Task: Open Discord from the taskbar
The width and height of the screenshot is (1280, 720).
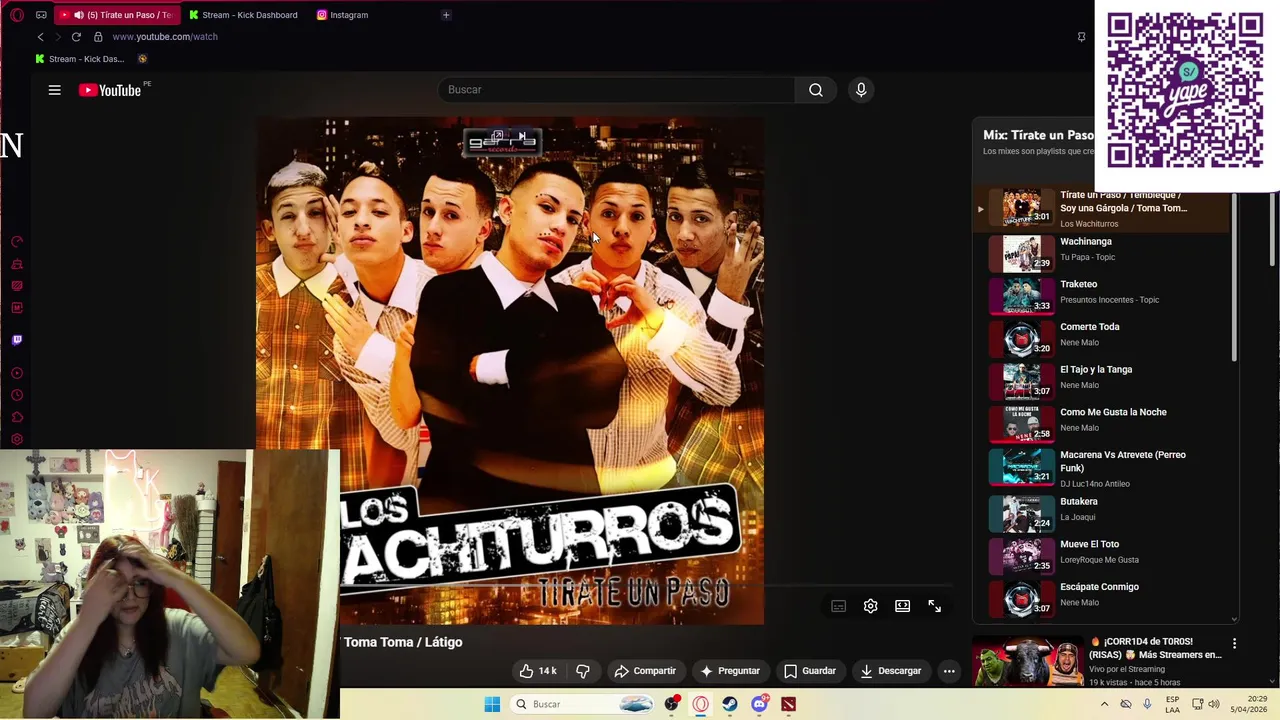Action: click(759, 704)
